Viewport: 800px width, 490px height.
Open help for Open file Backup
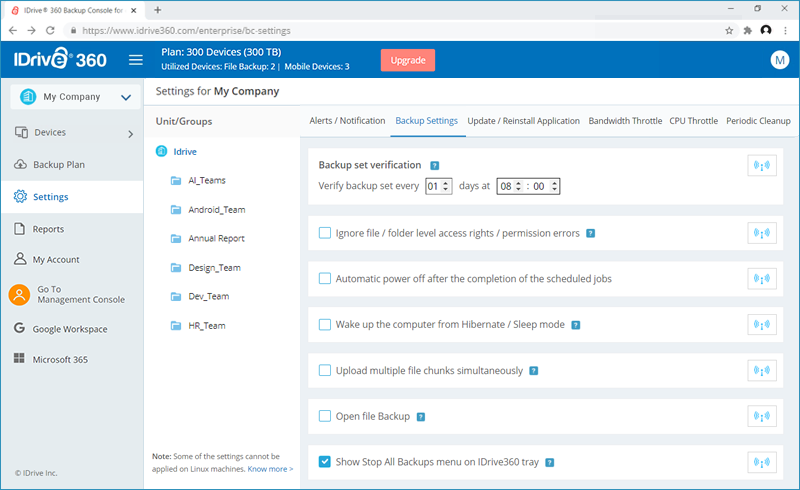[421, 416]
